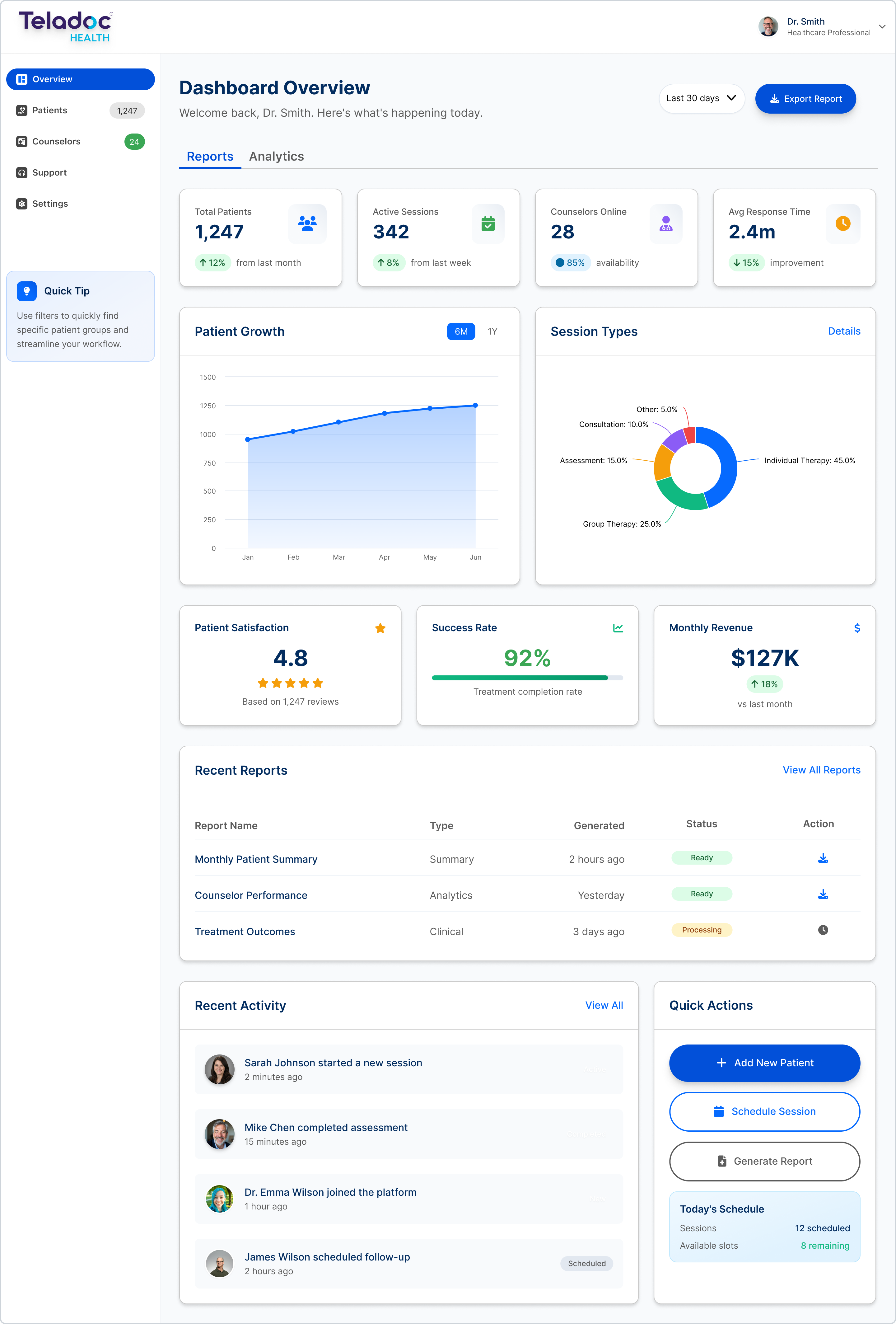Click Export Report button
896x1324 pixels.
[805, 98]
